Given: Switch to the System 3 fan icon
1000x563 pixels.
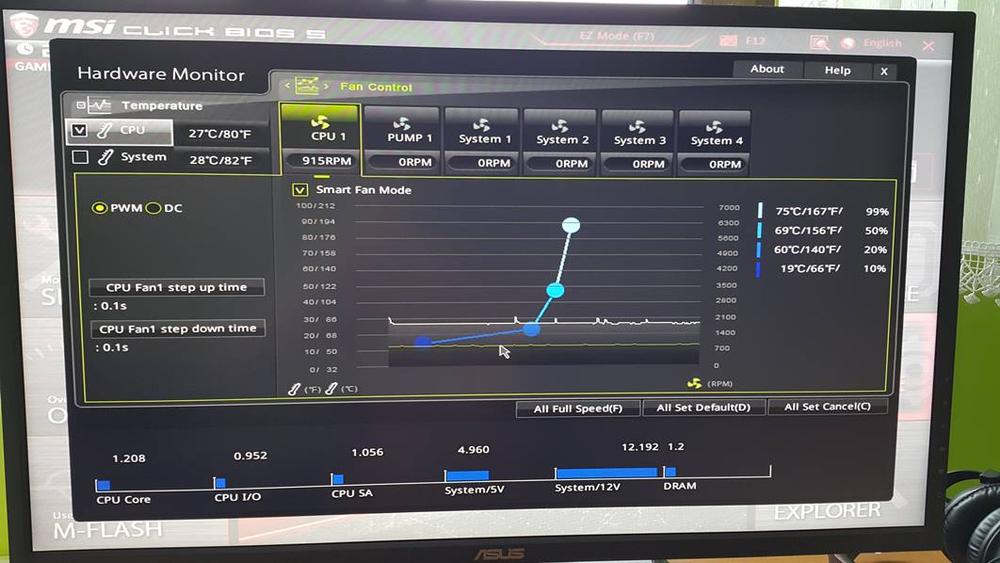Looking at the screenshot, I should click(x=636, y=127).
